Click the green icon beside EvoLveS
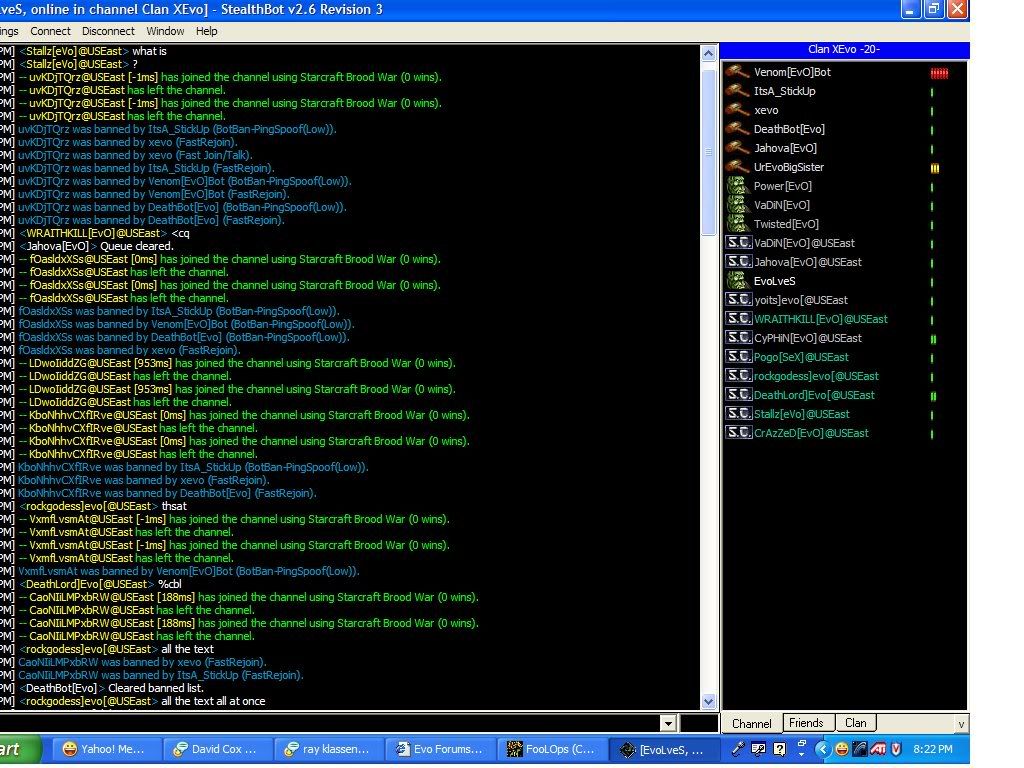Viewport: 1024px width, 768px height. [x=738, y=281]
